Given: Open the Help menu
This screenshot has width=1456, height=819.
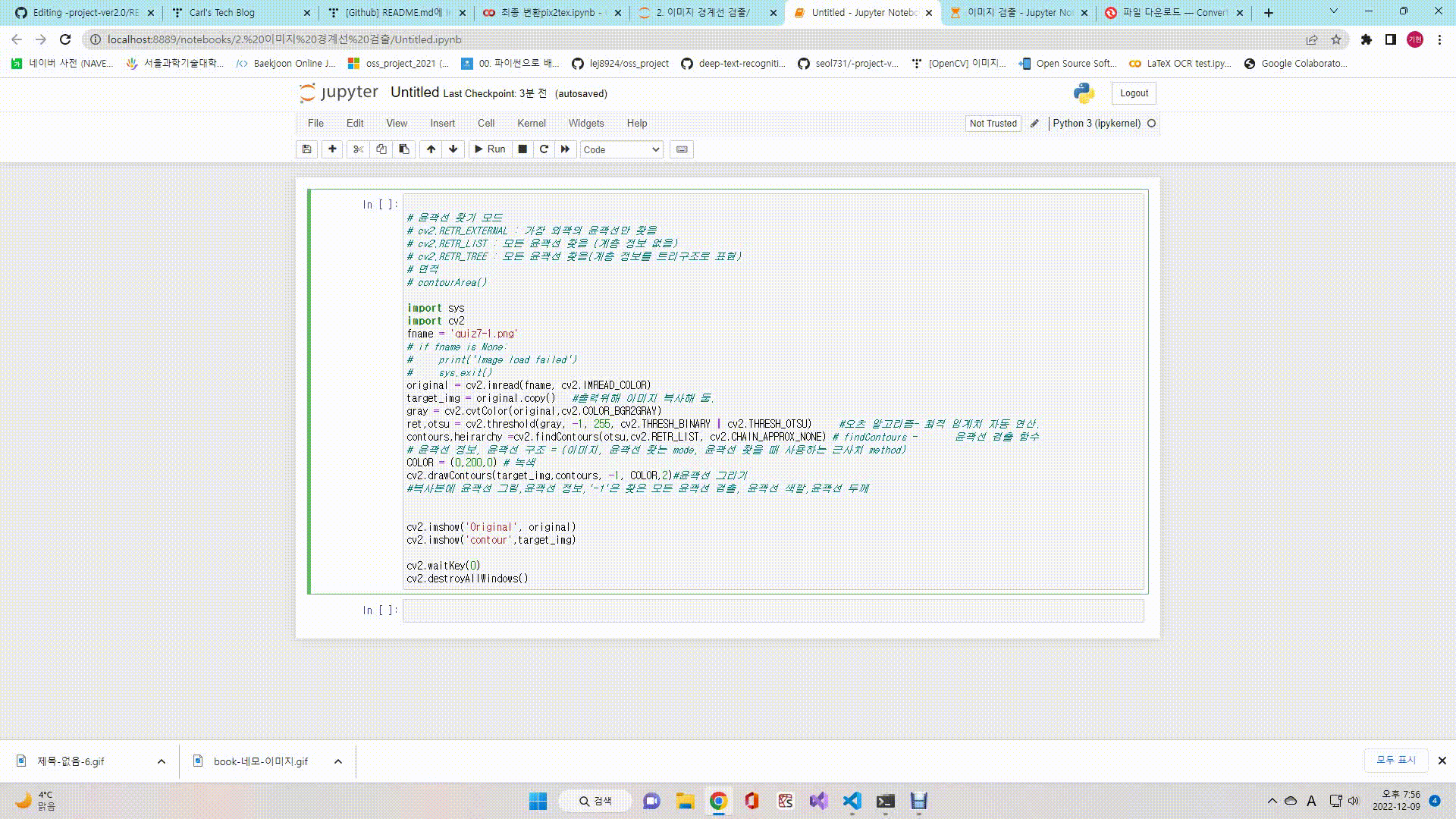Looking at the screenshot, I should 637,123.
